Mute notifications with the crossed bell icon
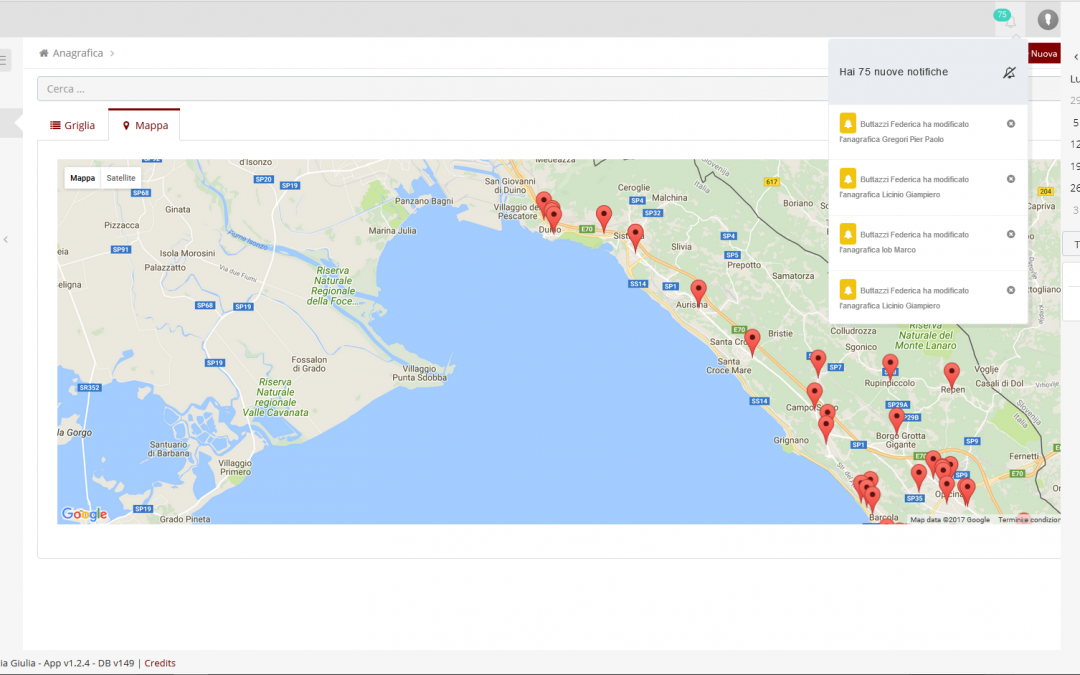 1009,72
